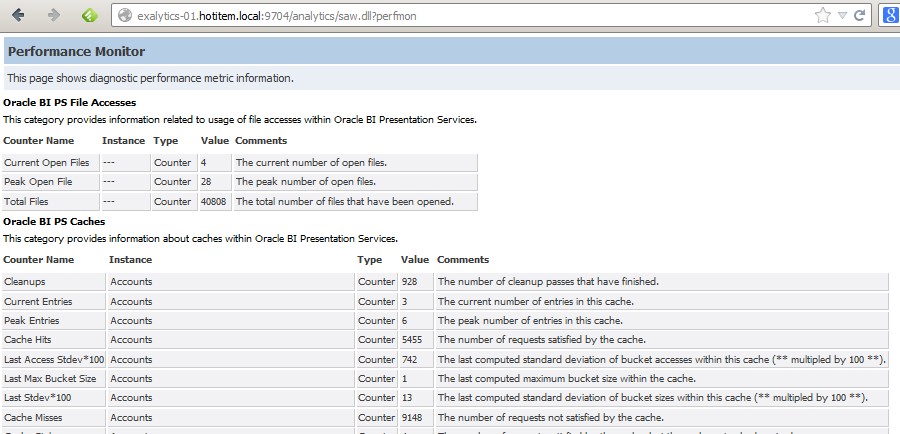The width and height of the screenshot is (900, 434).
Task: Click the Google search engine icon
Action: tap(889, 15)
